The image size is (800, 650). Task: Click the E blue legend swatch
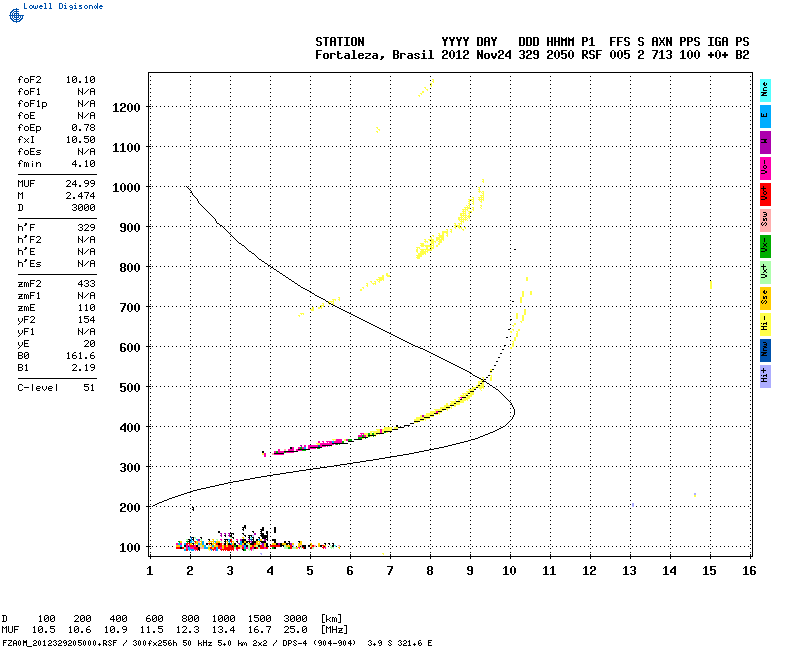(x=765, y=116)
